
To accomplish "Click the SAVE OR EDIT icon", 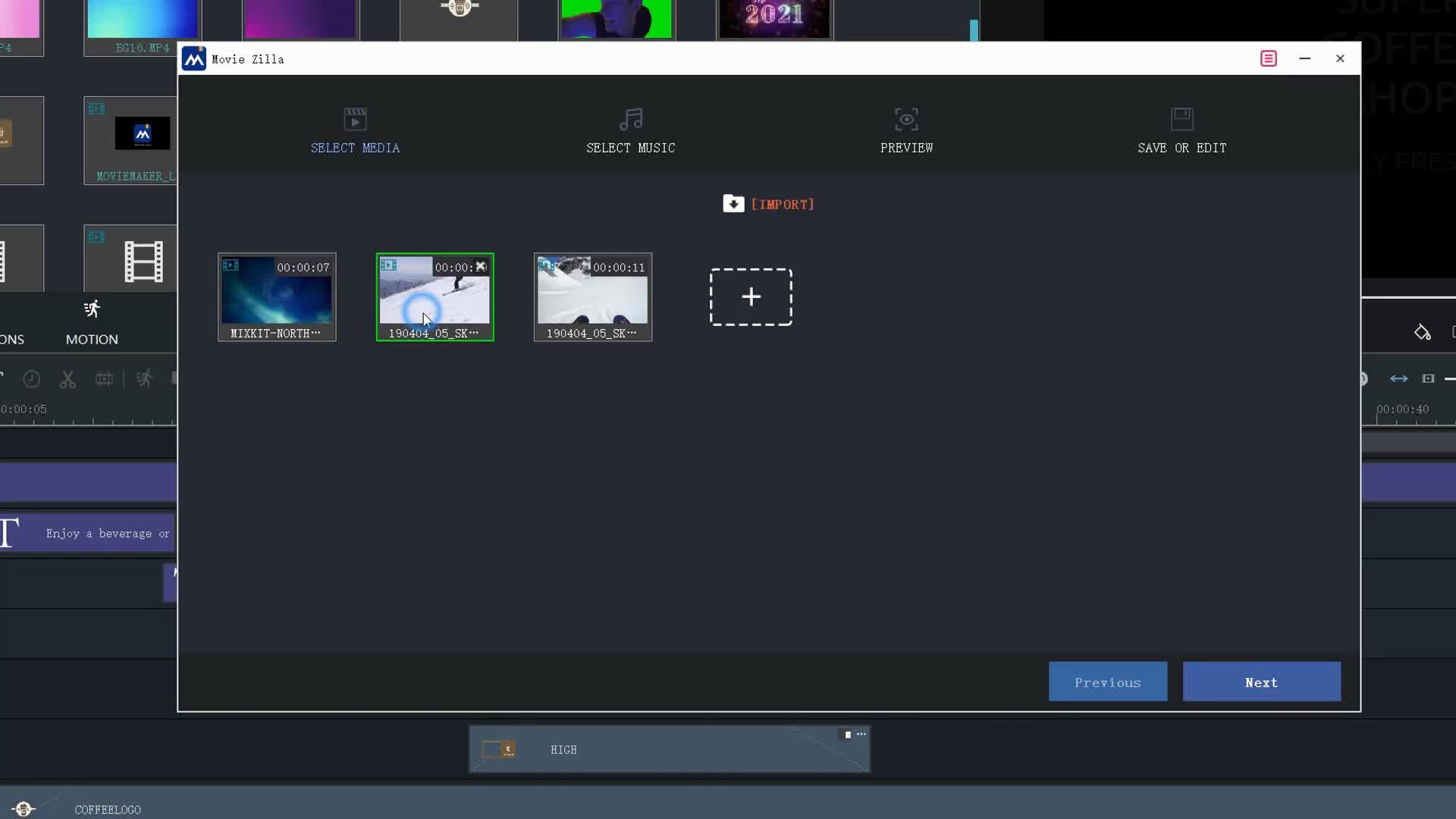I will [x=1181, y=119].
